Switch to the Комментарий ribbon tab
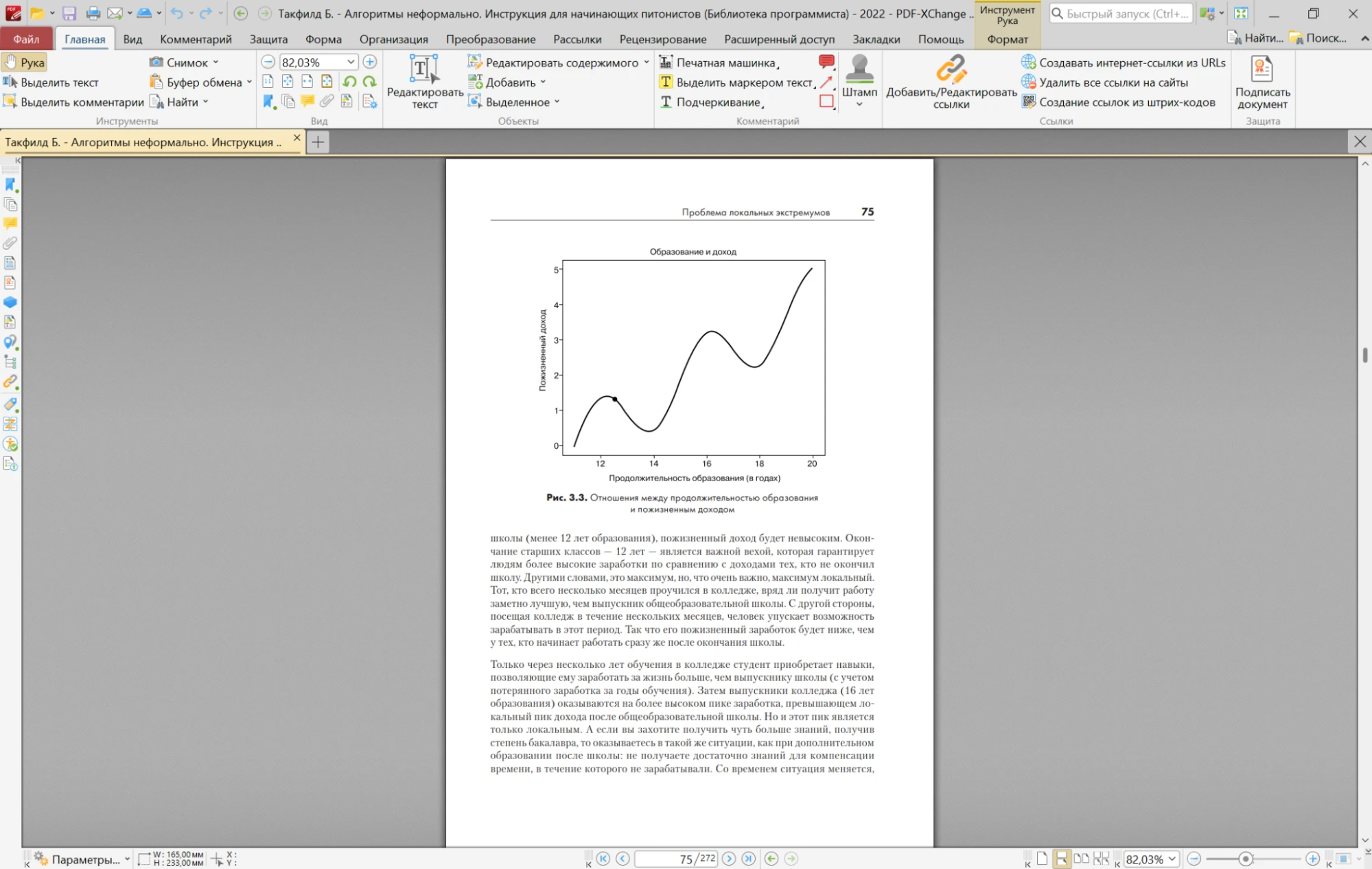Screen dimensions: 1372x869 coord(196,39)
